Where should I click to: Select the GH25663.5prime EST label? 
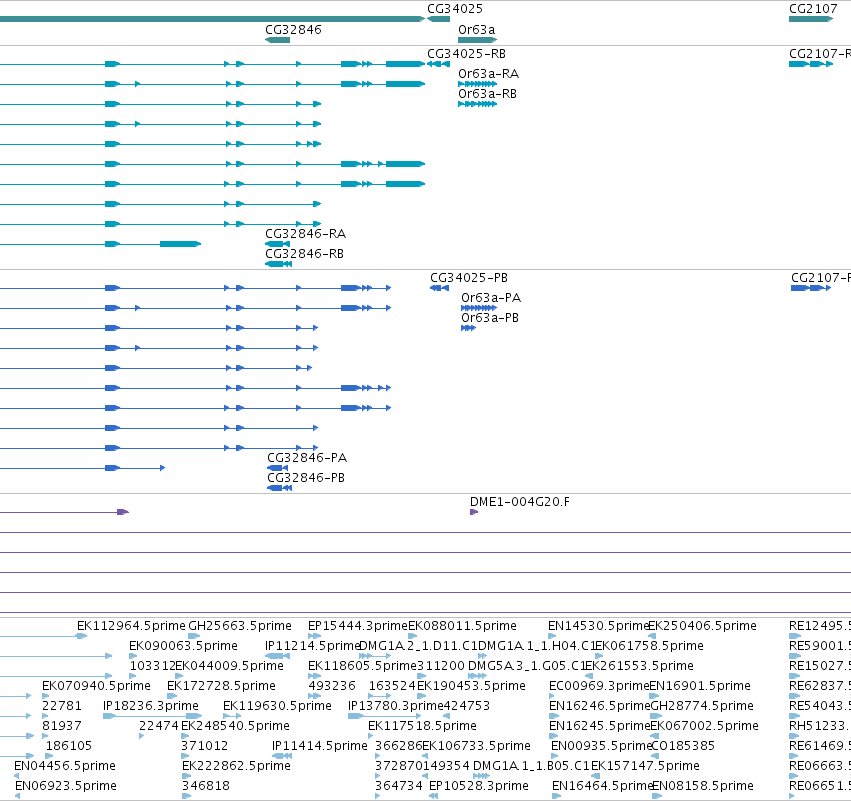click(x=240, y=626)
